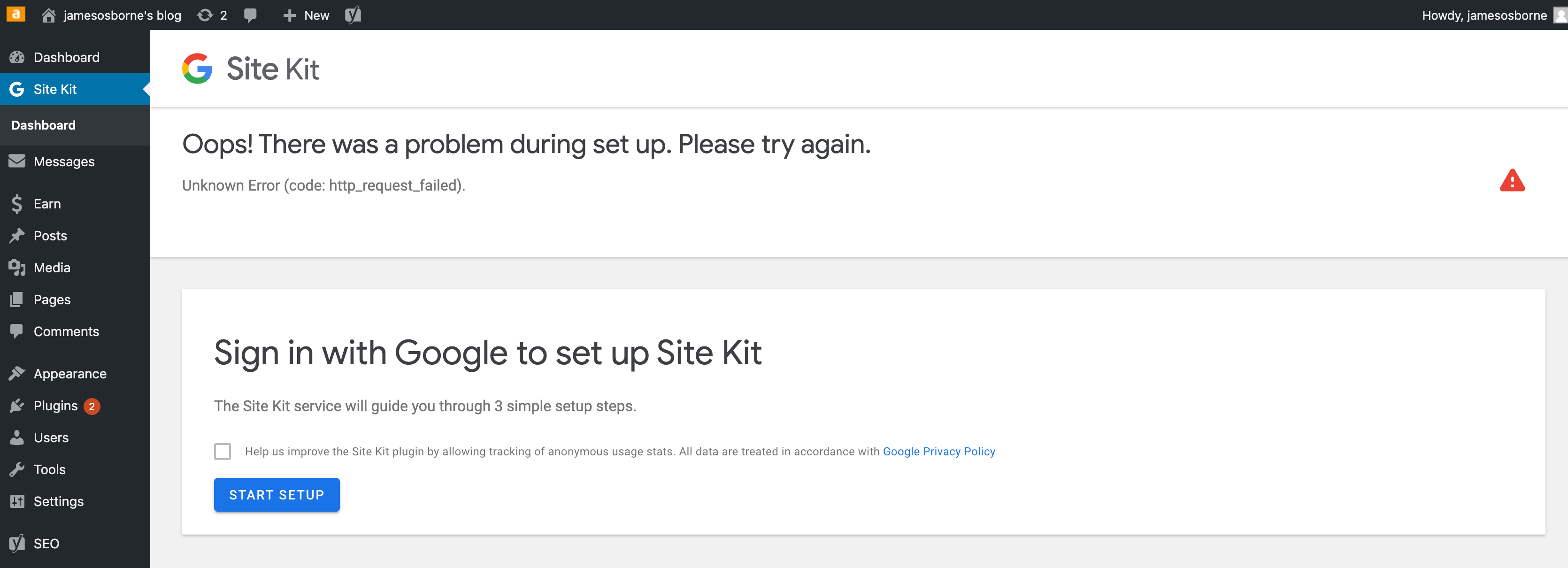1568x568 pixels.
Task: Open the Tools menu item
Action: (x=75, y=469)
